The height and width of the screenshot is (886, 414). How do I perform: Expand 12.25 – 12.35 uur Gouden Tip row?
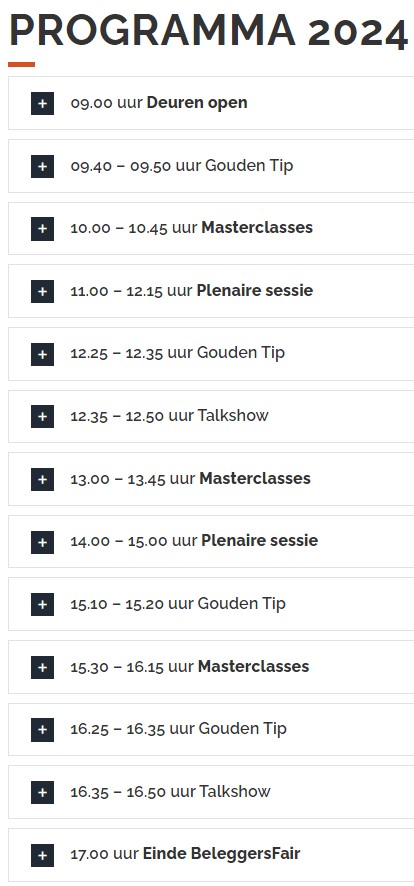pyautogui.click(x=211, y=354)
